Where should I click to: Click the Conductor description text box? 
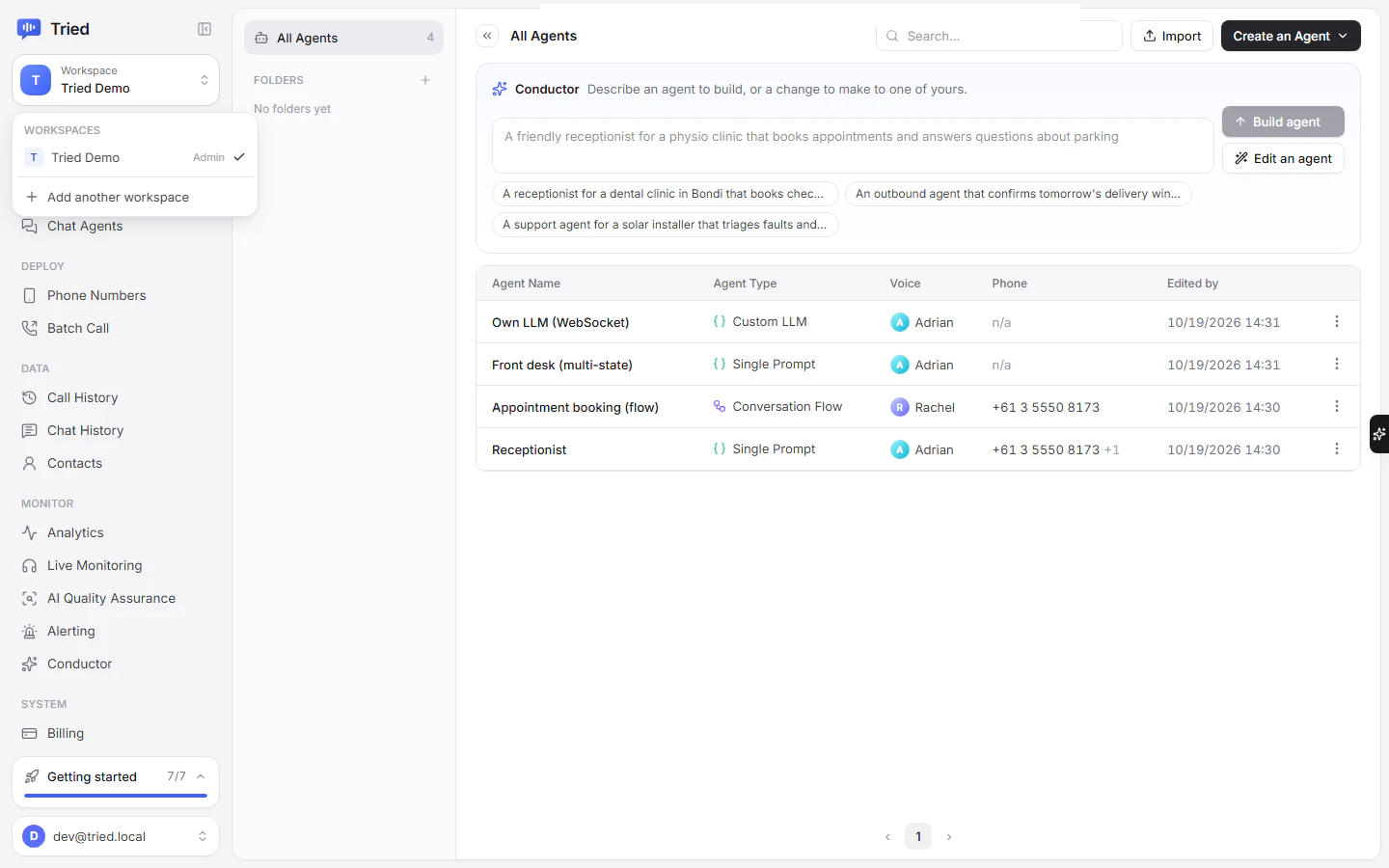853,146
